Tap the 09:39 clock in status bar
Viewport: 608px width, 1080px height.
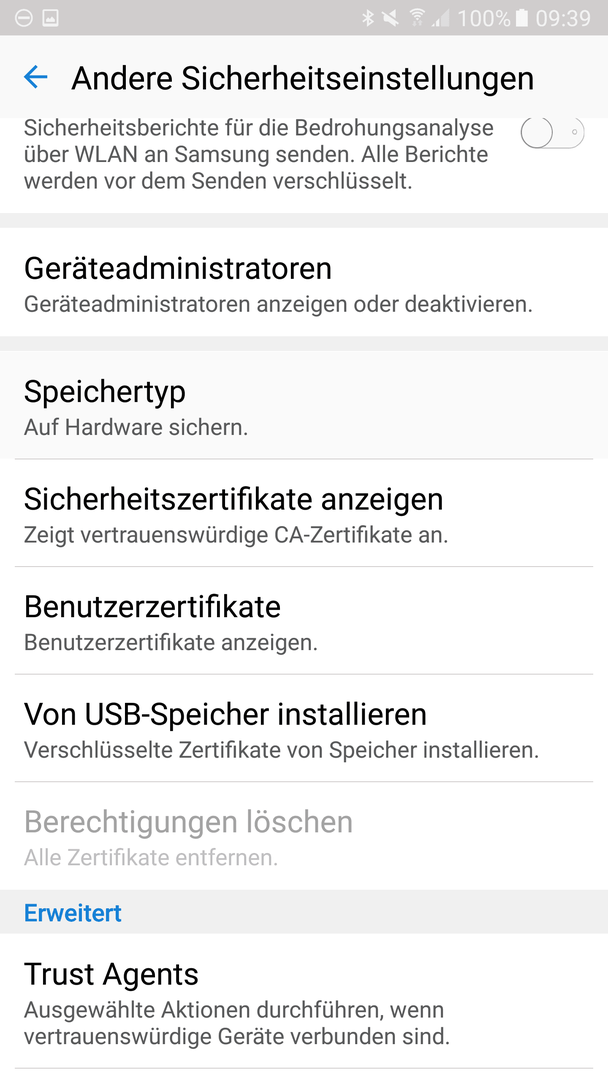coord(563,18)
